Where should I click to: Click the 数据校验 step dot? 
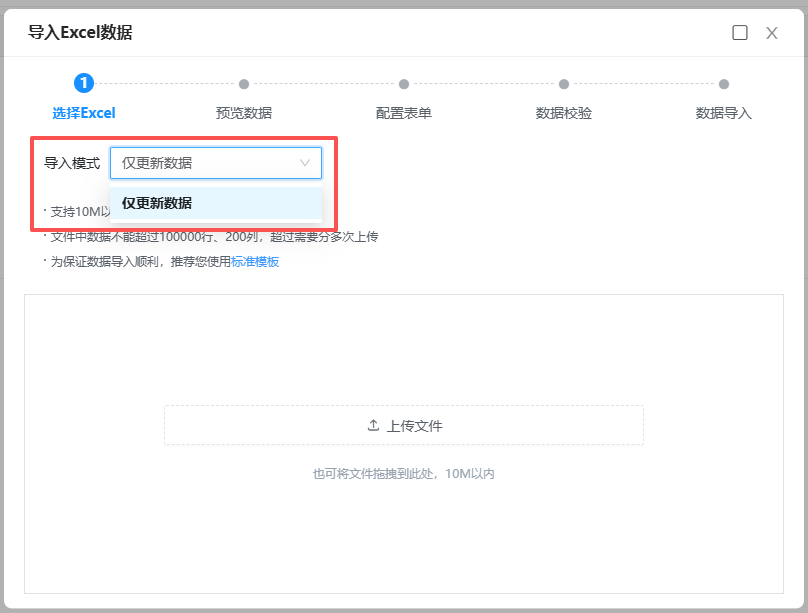click(564, 84)
